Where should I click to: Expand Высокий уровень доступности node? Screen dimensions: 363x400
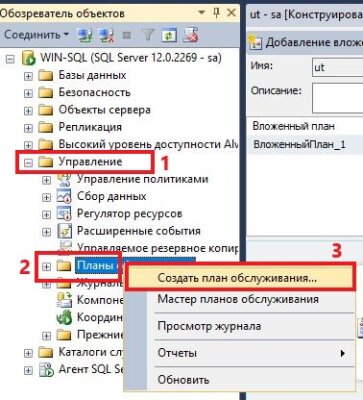(x=28, y=146)
